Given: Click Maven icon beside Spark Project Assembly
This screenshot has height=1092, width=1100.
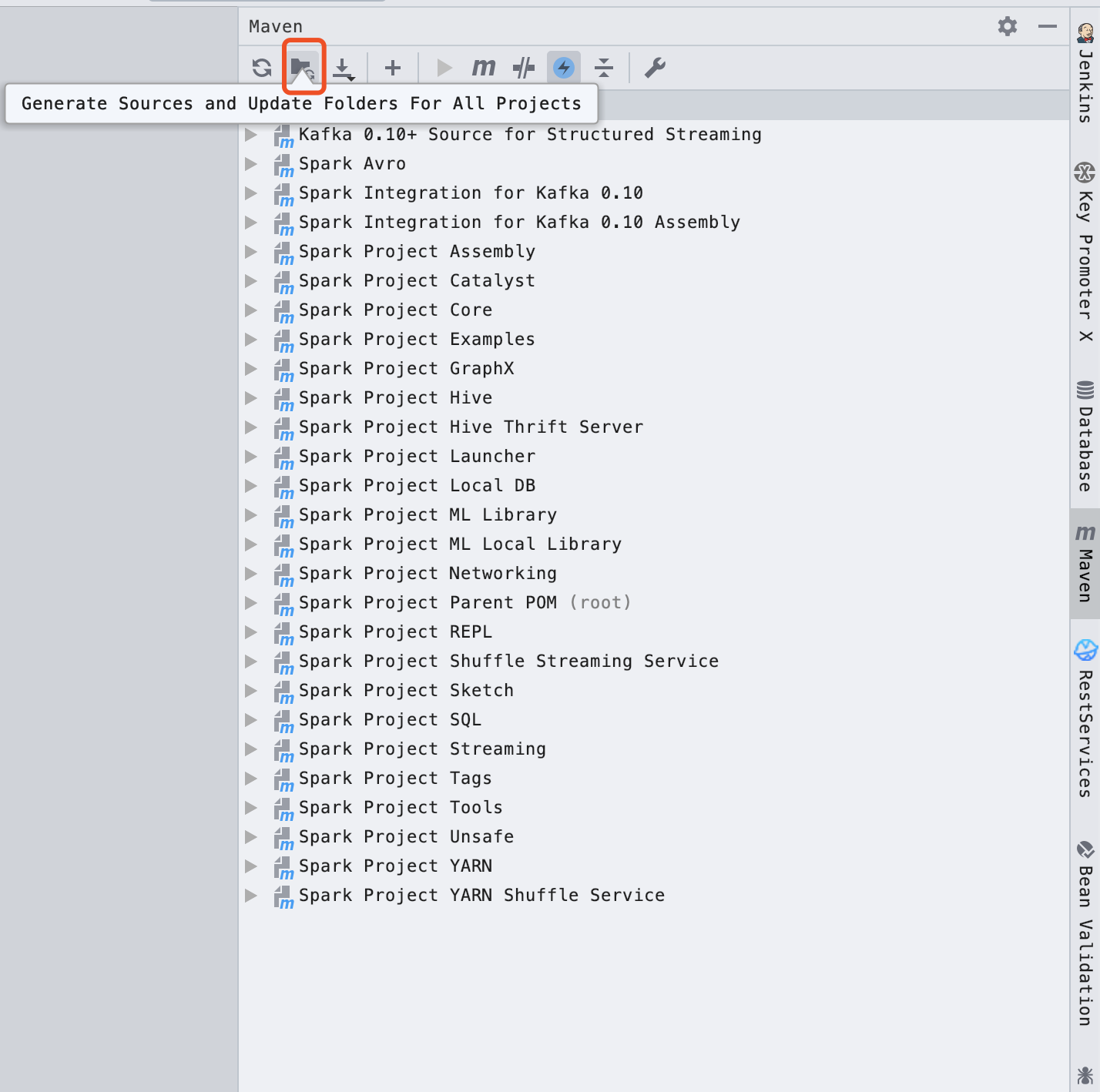Looking at the screenshot, I should click(x=283, y=253).
